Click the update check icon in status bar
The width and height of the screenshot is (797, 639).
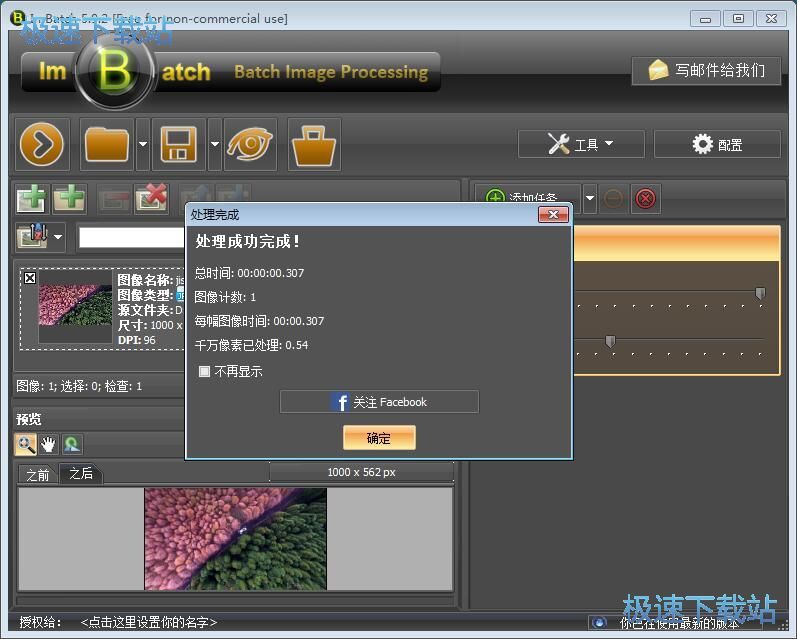(x=599, y=622)
